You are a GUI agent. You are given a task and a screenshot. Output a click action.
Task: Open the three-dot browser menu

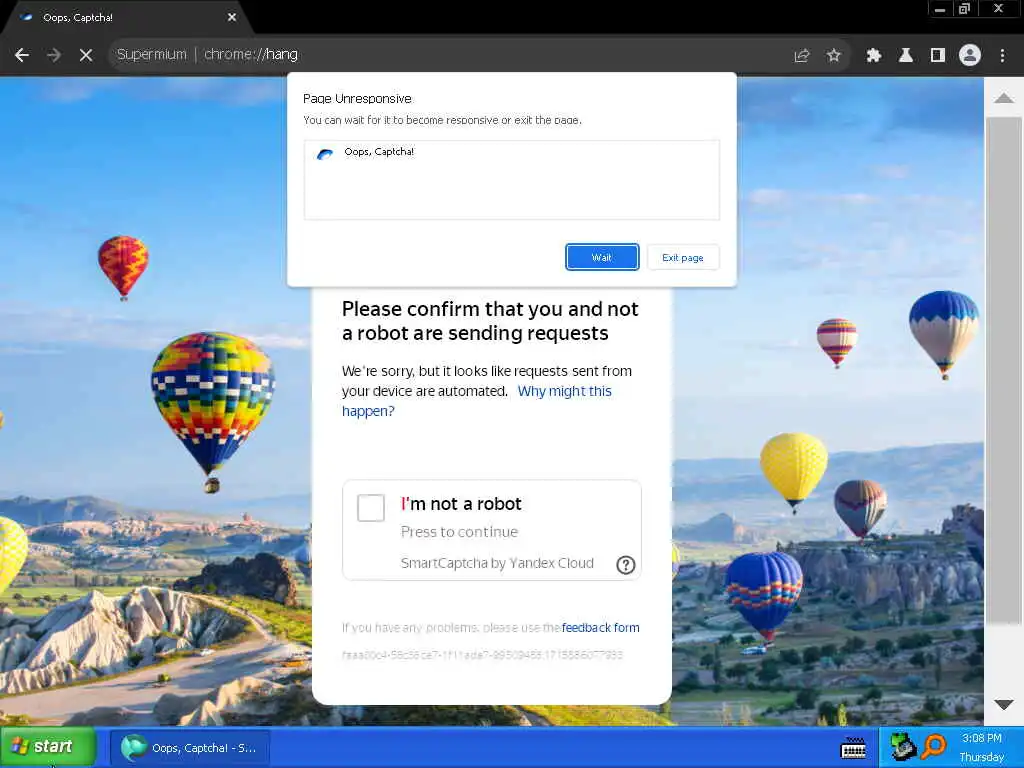[x=1002, y=56]
